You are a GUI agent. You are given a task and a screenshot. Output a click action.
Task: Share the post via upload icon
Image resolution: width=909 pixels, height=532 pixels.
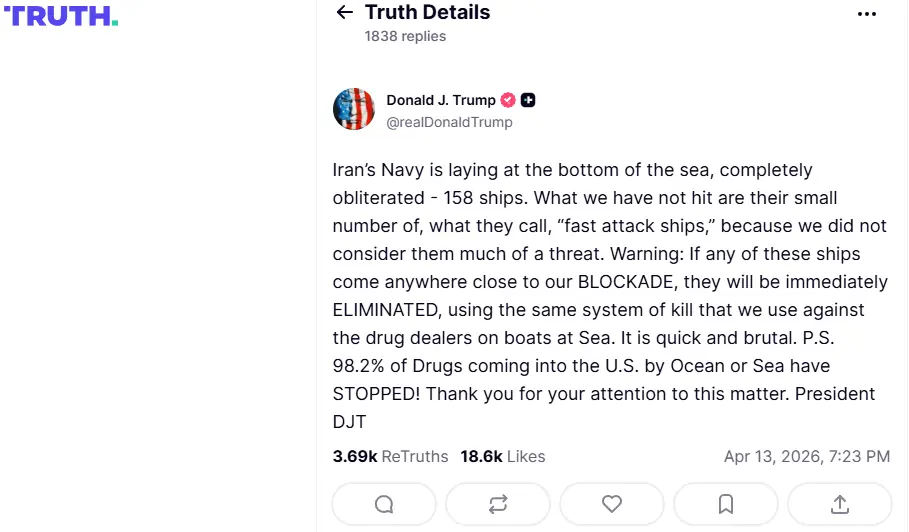coord(840,504)
